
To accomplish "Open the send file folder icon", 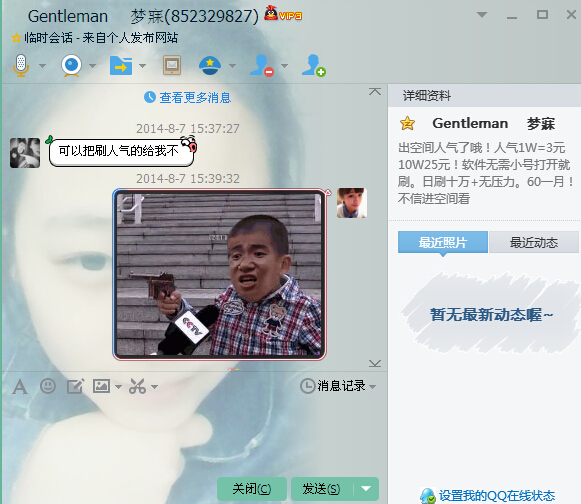I will pos(121,66).
